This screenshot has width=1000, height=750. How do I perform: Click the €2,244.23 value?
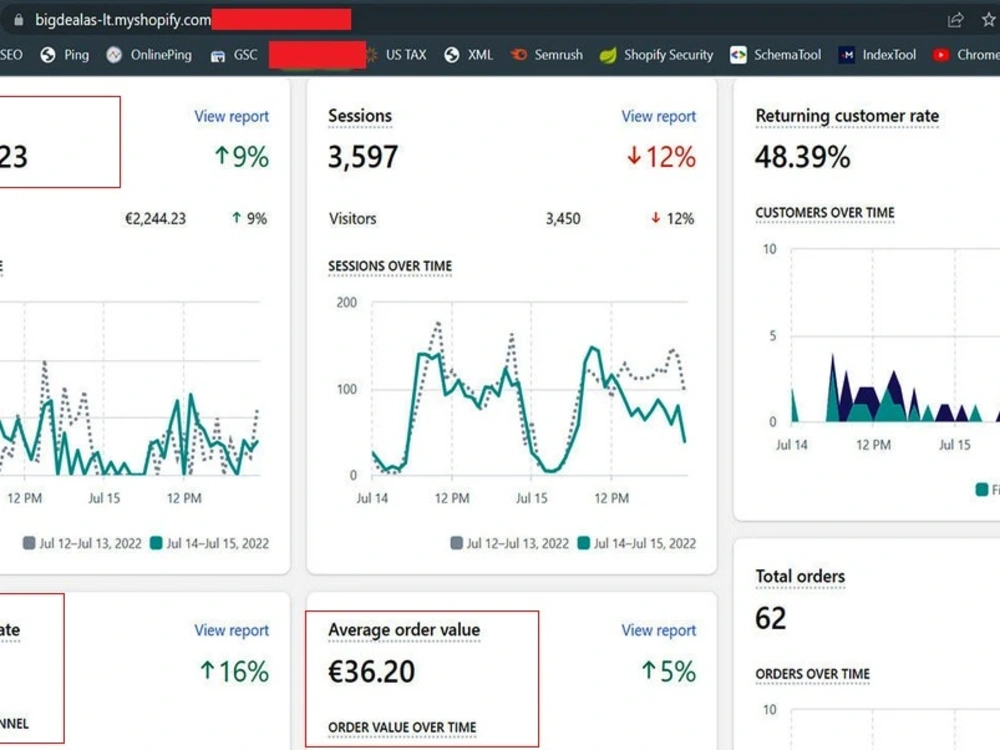pos(156,219)
